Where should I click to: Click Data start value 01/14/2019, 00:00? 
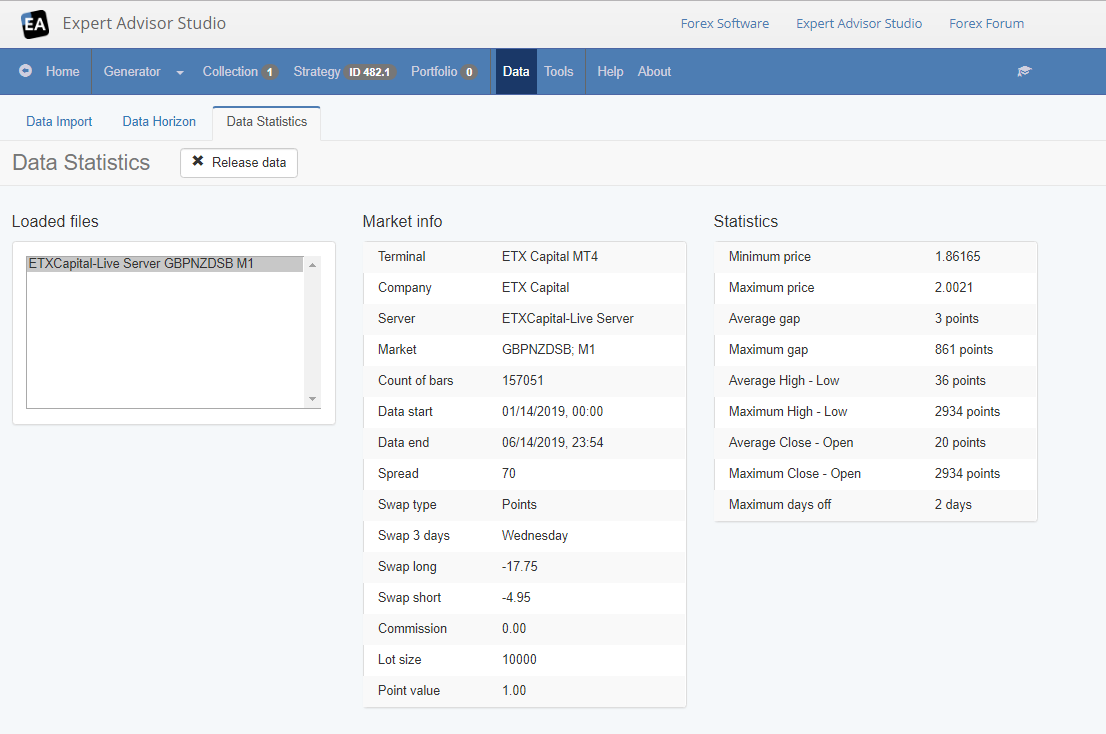pos(552,412)
